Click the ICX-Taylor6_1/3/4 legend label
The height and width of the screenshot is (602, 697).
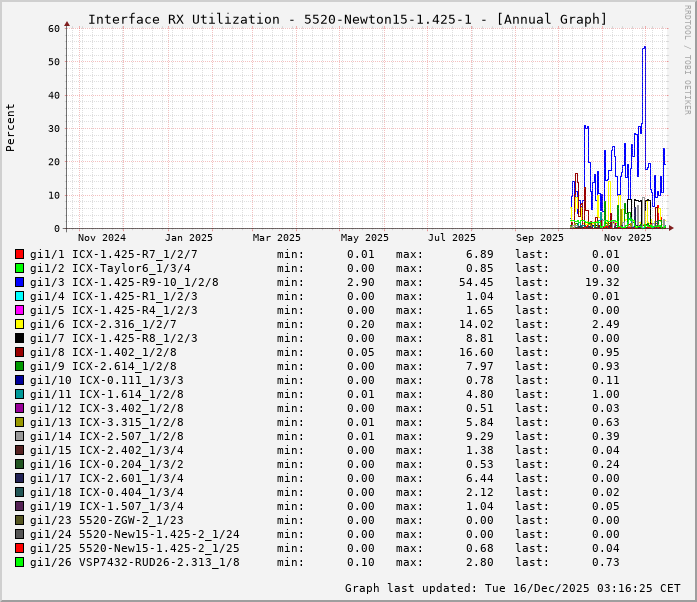pyautogui.click(x=131, y=268)
